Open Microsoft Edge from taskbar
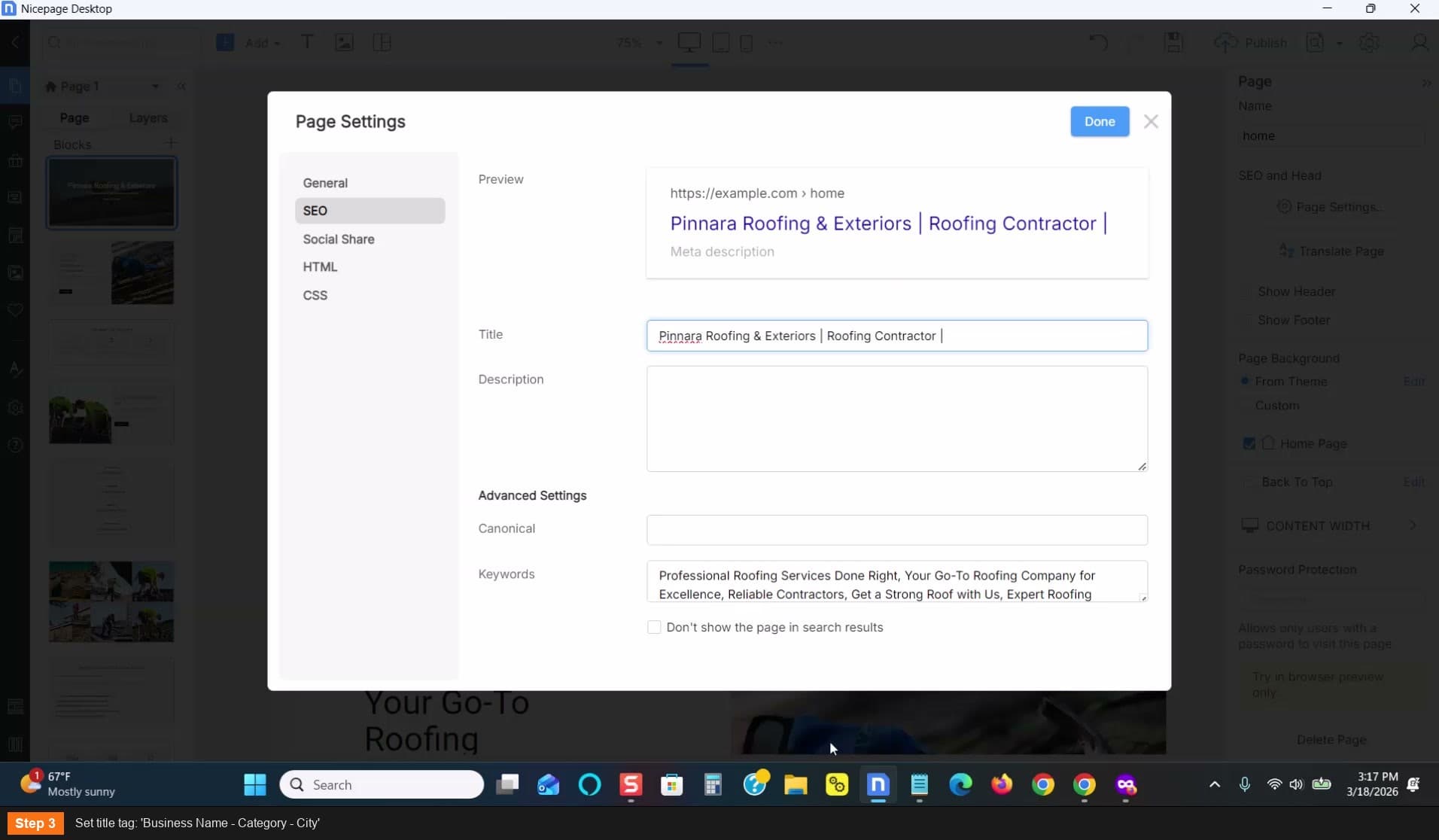This screenshot has width=1439, height=840. [x=960, y=785]
